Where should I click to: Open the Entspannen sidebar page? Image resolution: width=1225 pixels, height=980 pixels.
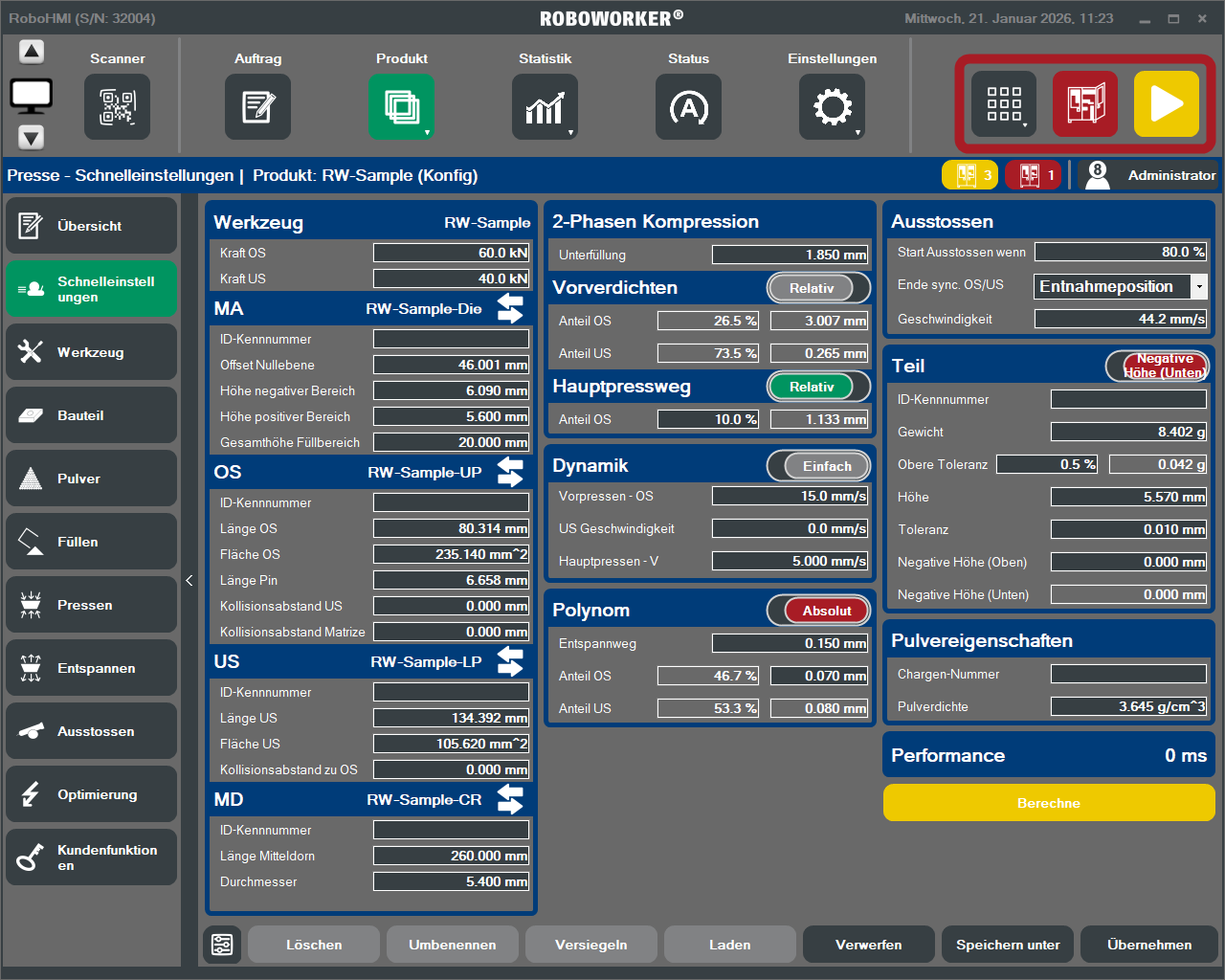(91, 668)
